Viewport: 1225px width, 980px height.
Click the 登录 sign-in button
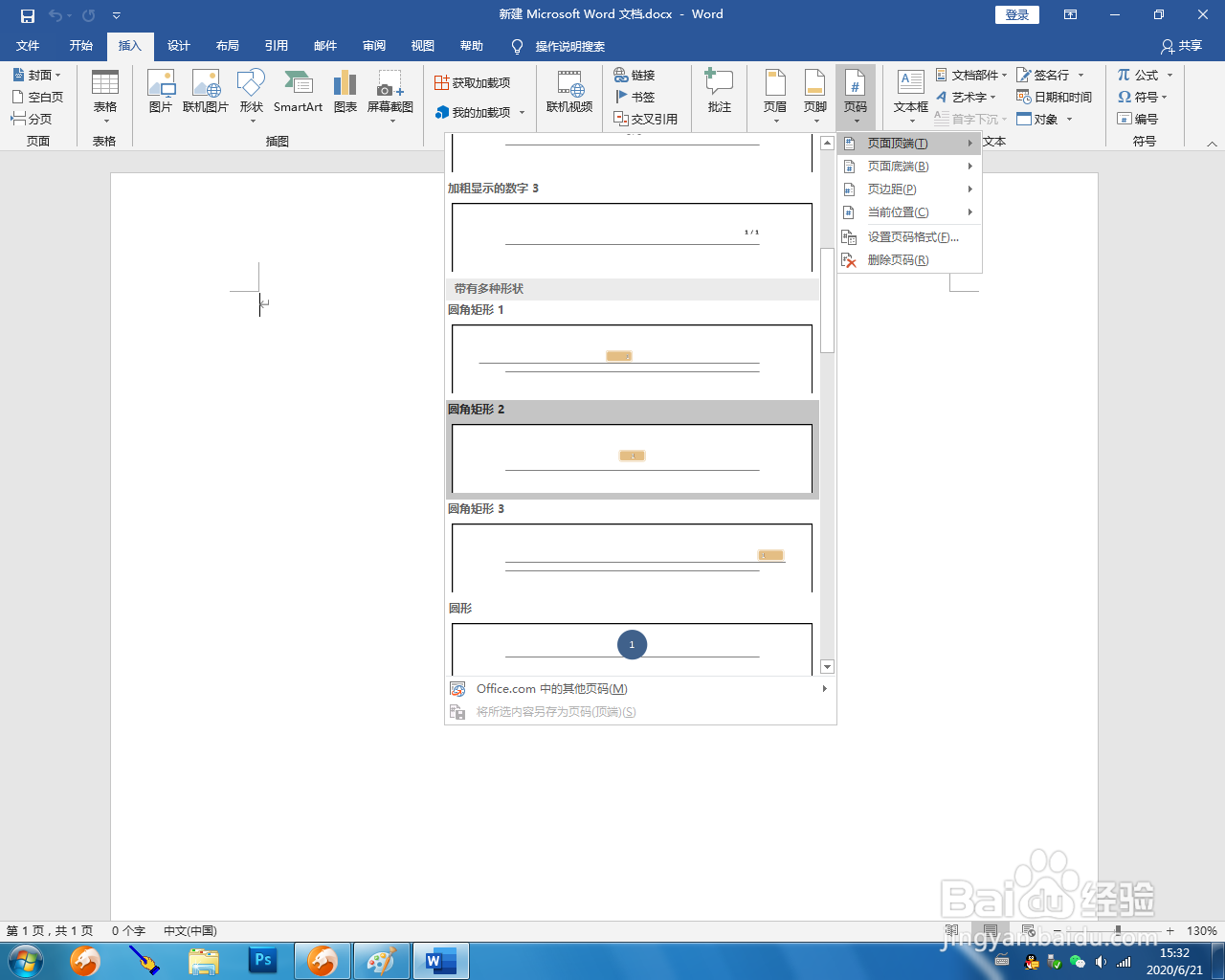point(1016,14)
